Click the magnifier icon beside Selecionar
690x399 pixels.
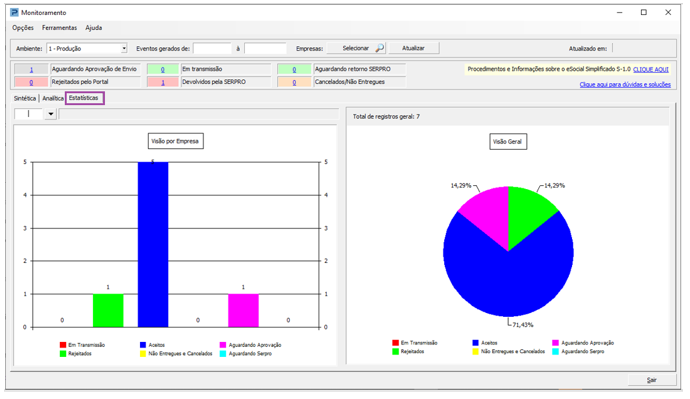tap(379, 48)
